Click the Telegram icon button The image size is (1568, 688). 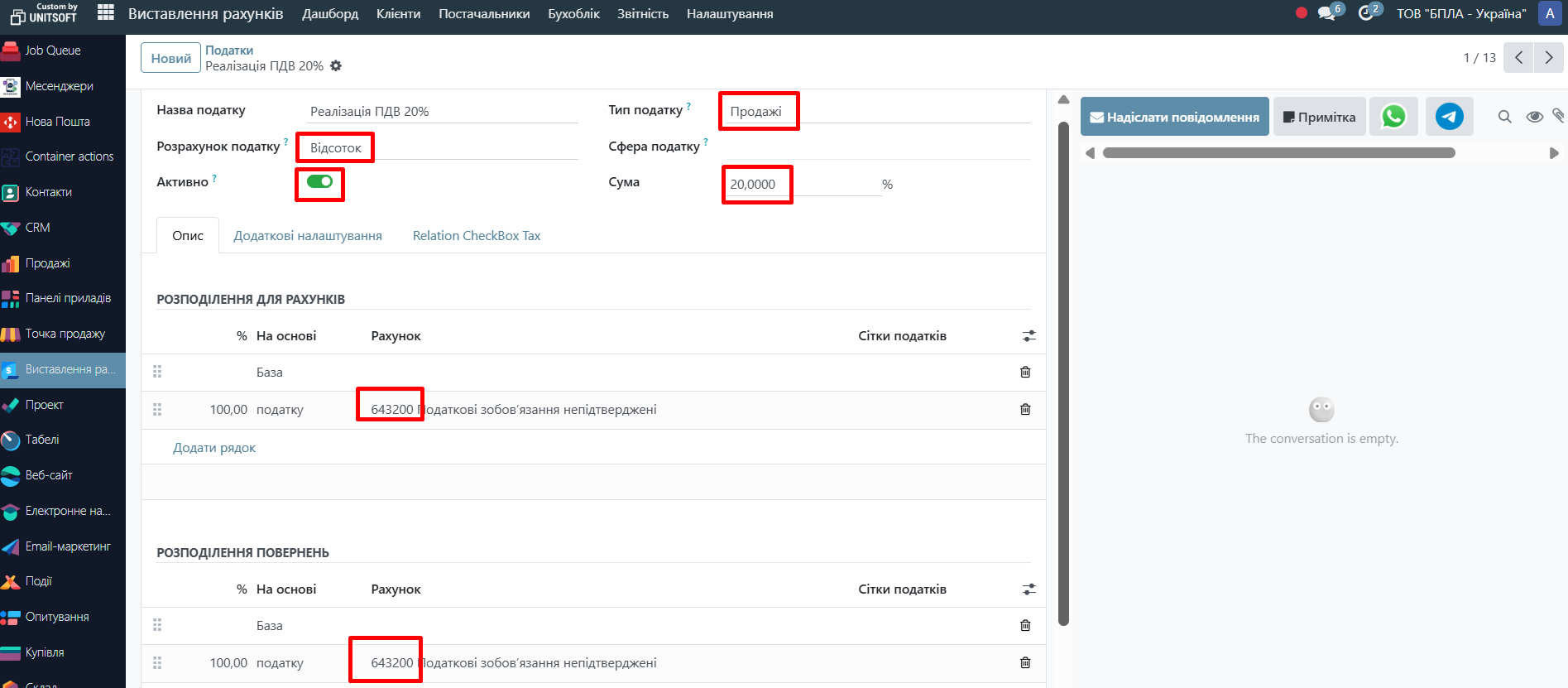coord(1449,117)
